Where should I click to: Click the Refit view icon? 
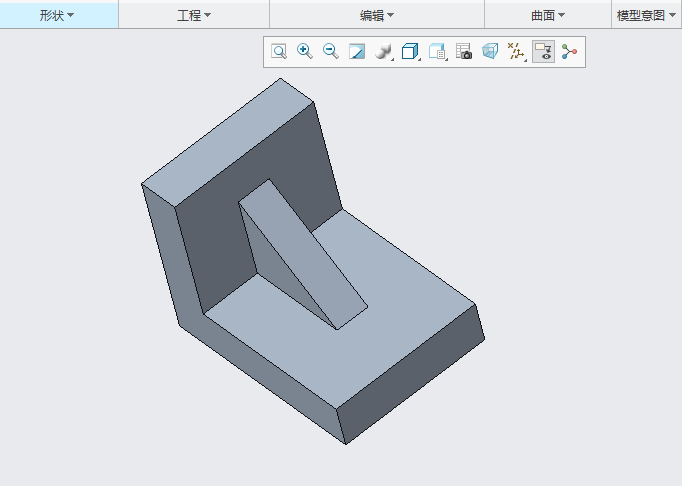279,52
